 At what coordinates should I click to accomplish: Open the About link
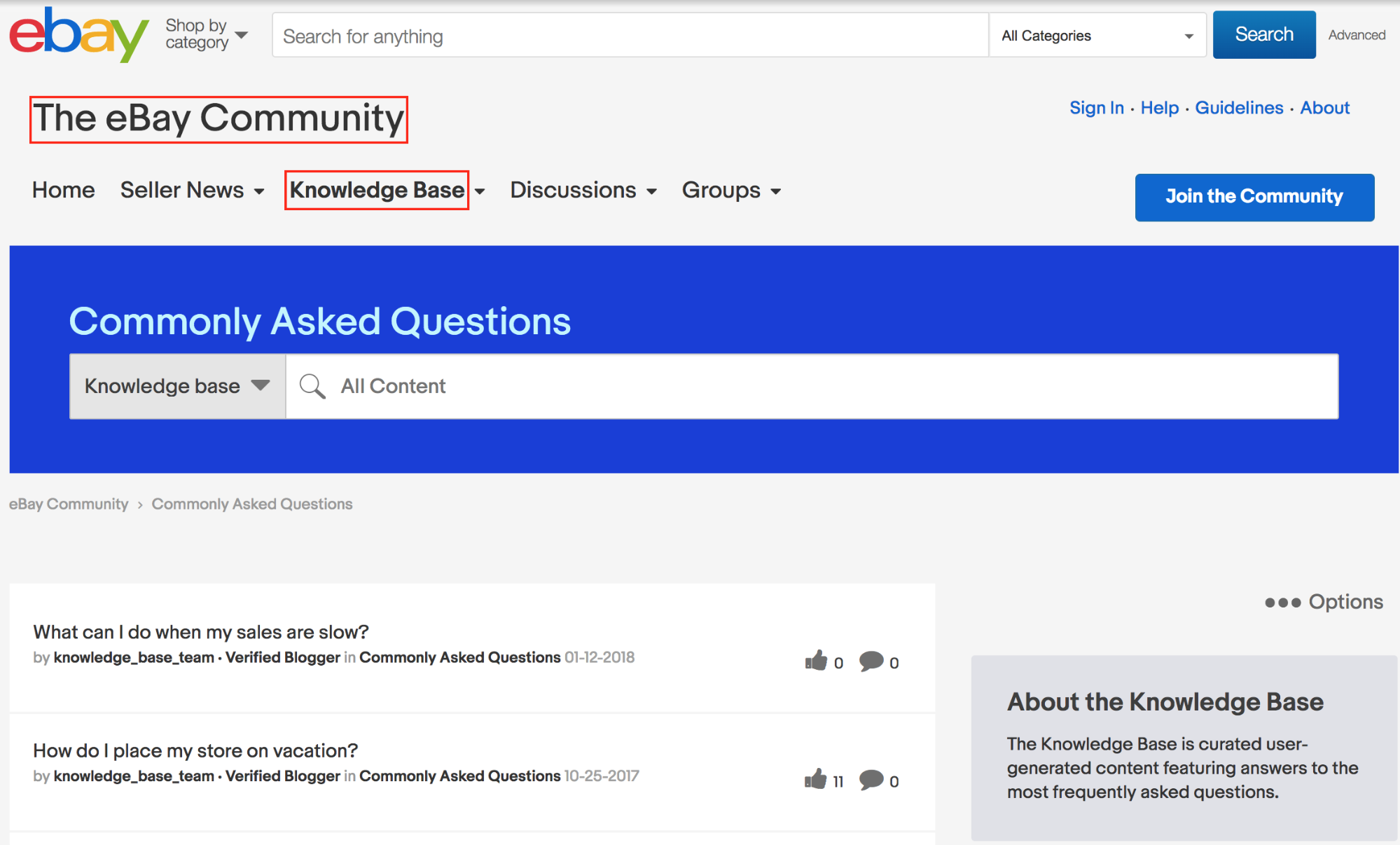(x=1324, y=108)
